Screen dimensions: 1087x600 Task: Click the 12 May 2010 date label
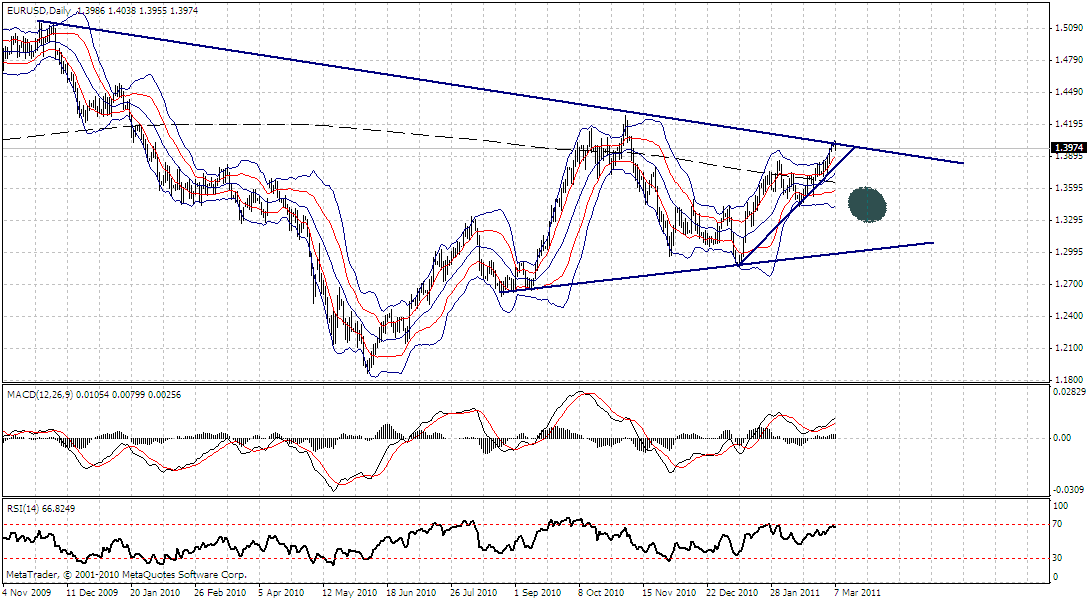348,593
